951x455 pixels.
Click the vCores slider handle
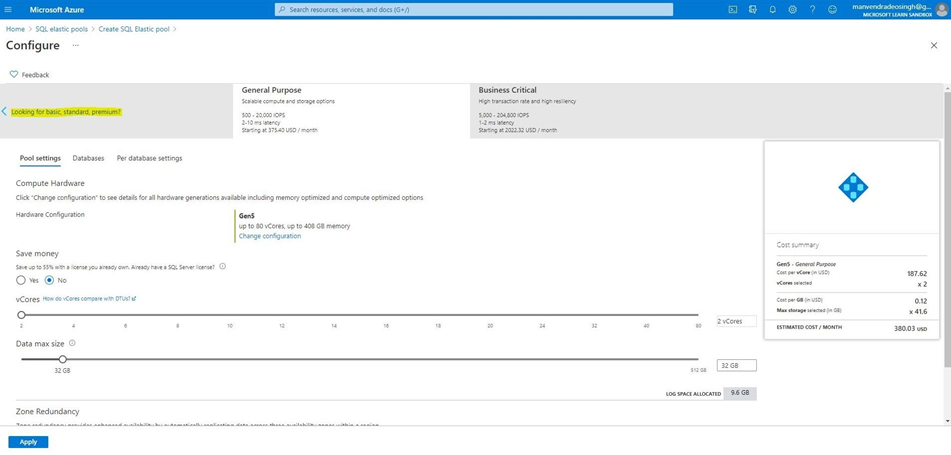[21, 315]
